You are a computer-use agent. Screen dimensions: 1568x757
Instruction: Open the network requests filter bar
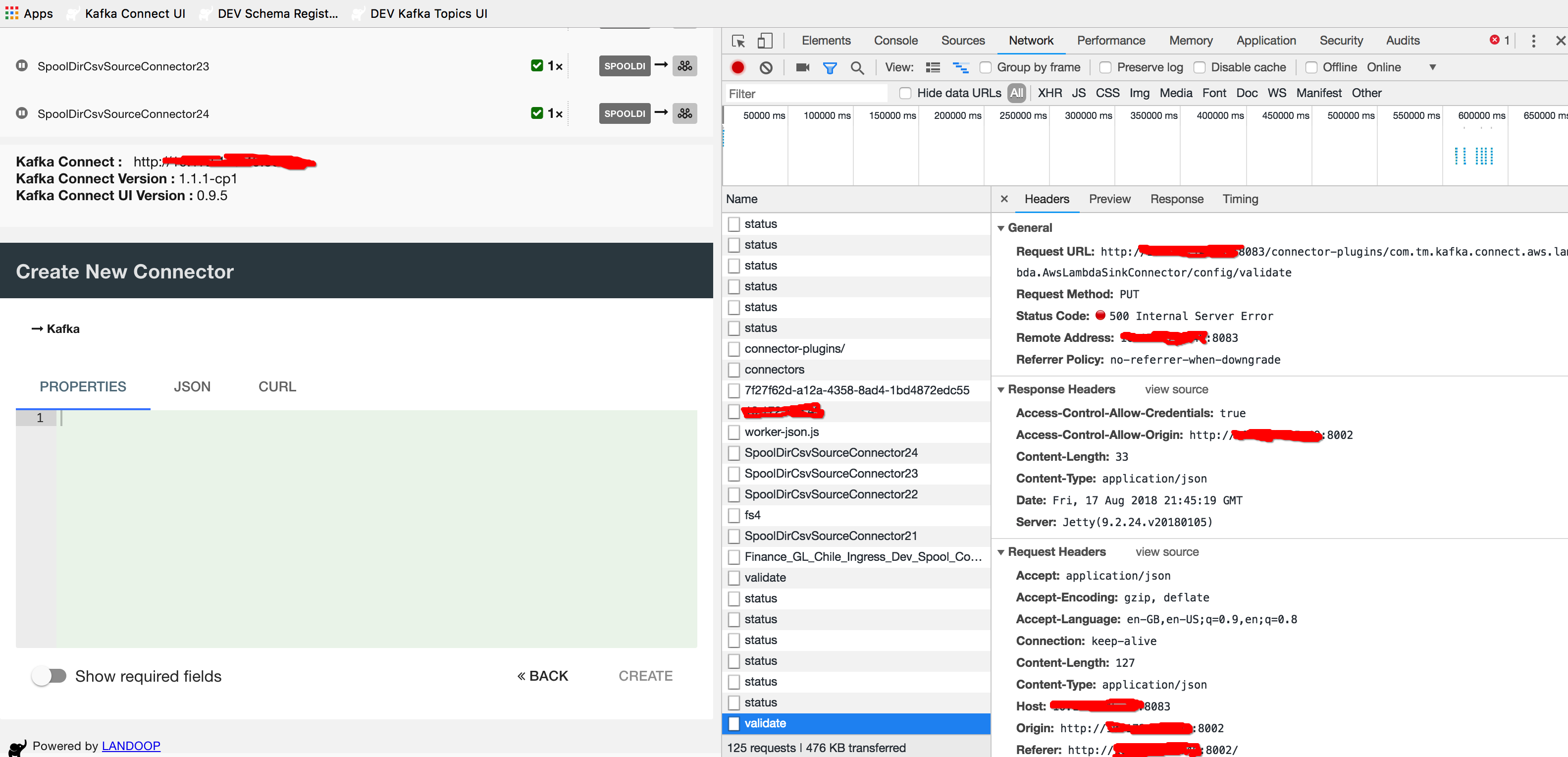click(x=830, y=67)
